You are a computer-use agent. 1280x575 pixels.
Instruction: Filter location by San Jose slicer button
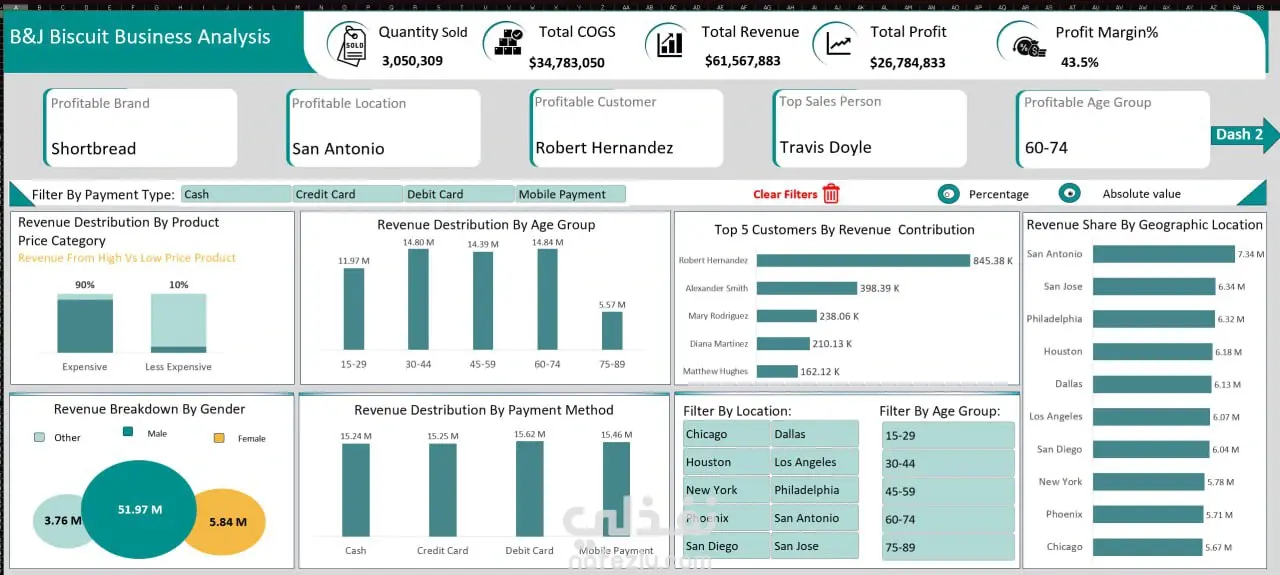[x=815, y=546]
